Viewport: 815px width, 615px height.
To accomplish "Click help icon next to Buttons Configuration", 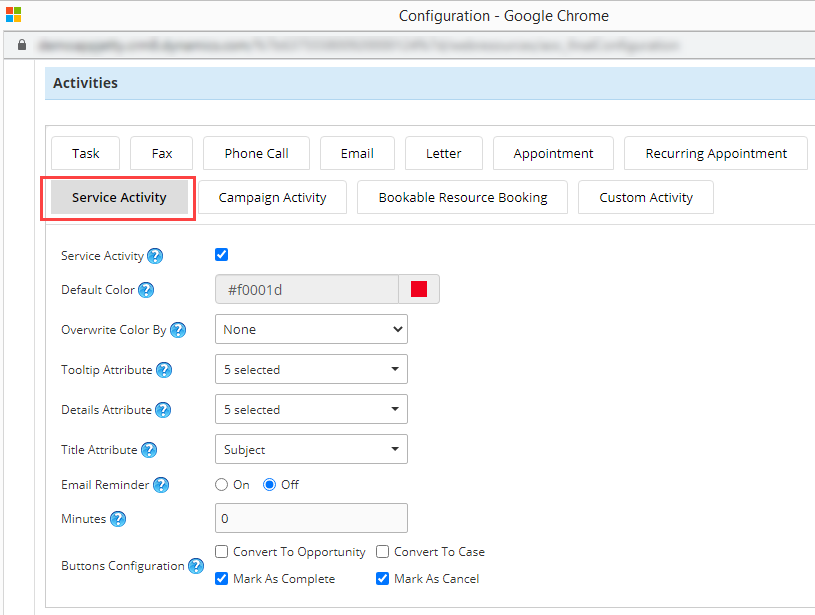I will (x=195, y=566).
